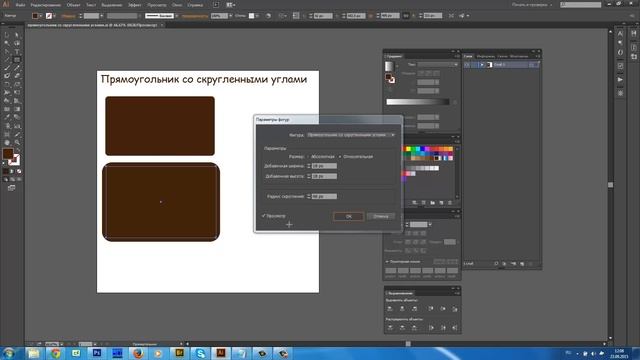Select the Gradient tool in toolbox
The image size is (640, 360).
pyautogui.click(x=17, y=109)
